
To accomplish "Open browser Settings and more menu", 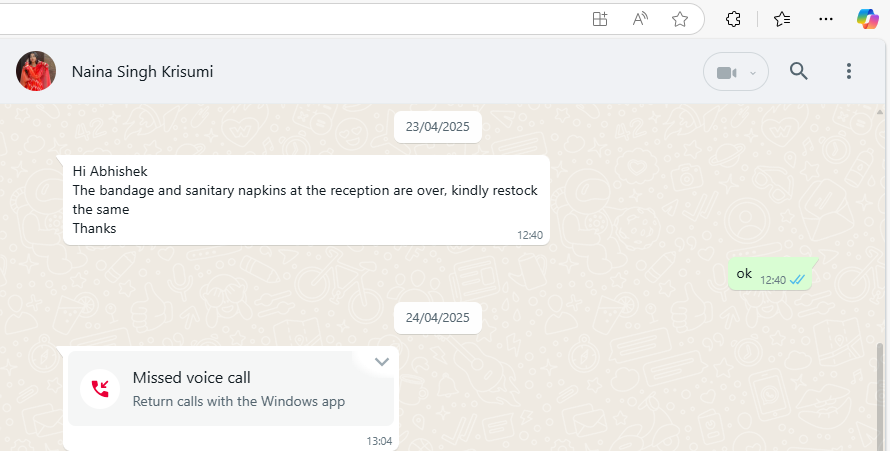I will pos(826,19).
